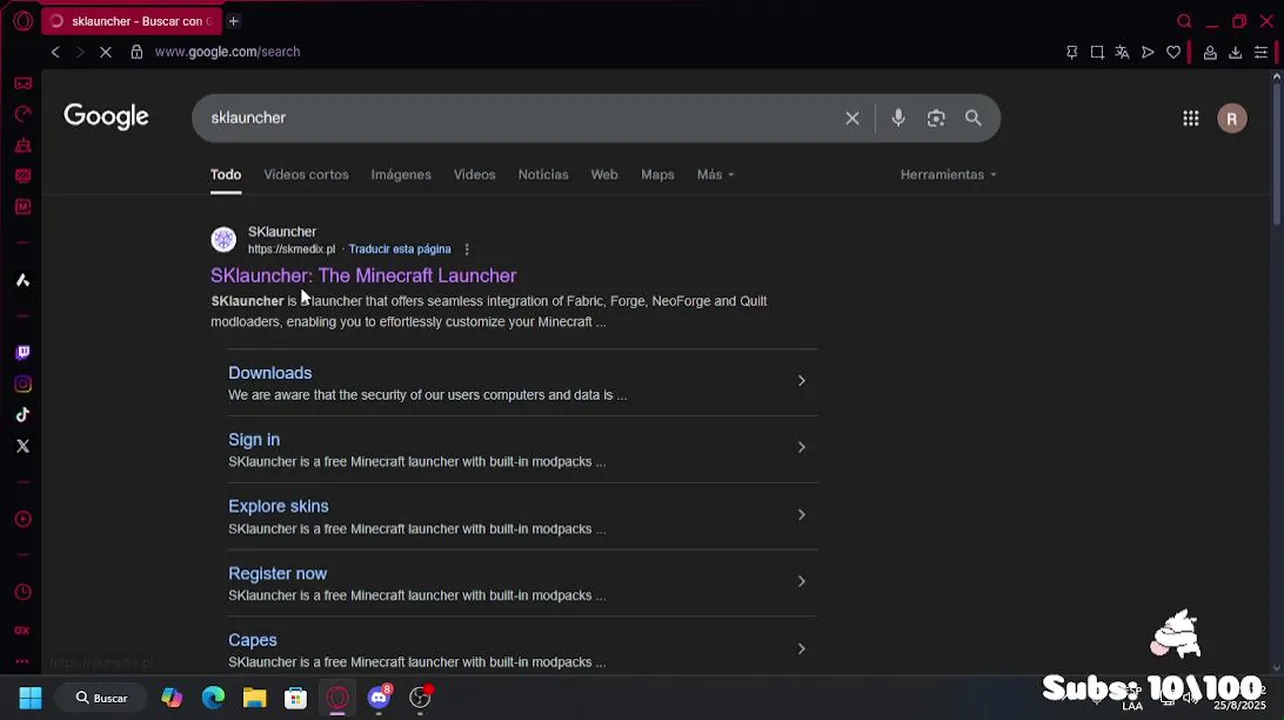Switch to Imágenes tab
The height and width of the screenshot is (720, 1284).
(401, 174)
